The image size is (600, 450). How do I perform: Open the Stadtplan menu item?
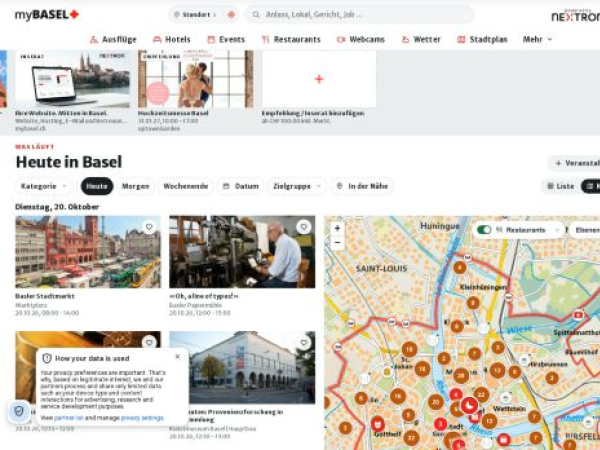coord(483,39)
